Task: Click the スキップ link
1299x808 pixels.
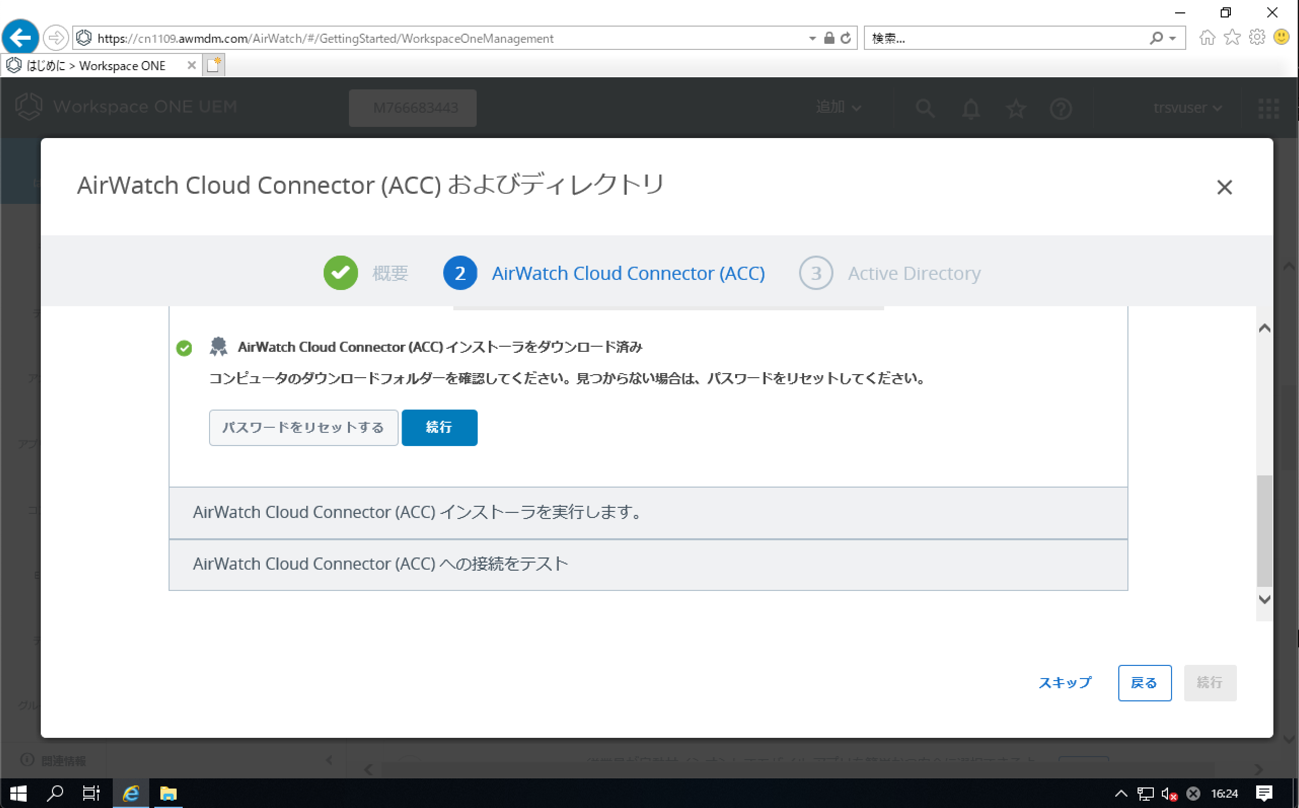Action: click(x=1065, y=683)
